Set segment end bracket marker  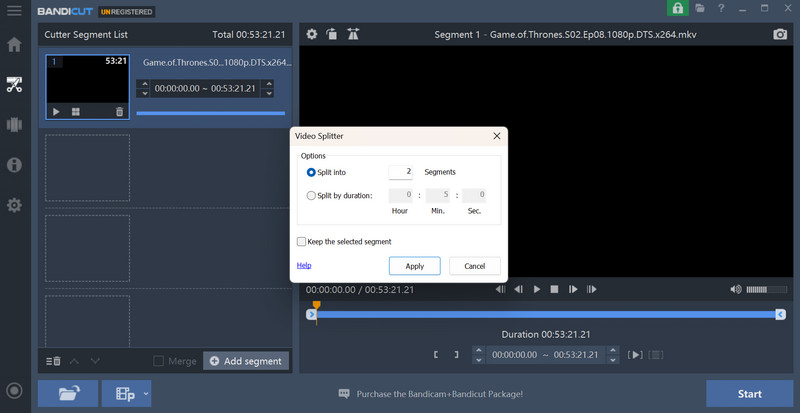(456, 355)
